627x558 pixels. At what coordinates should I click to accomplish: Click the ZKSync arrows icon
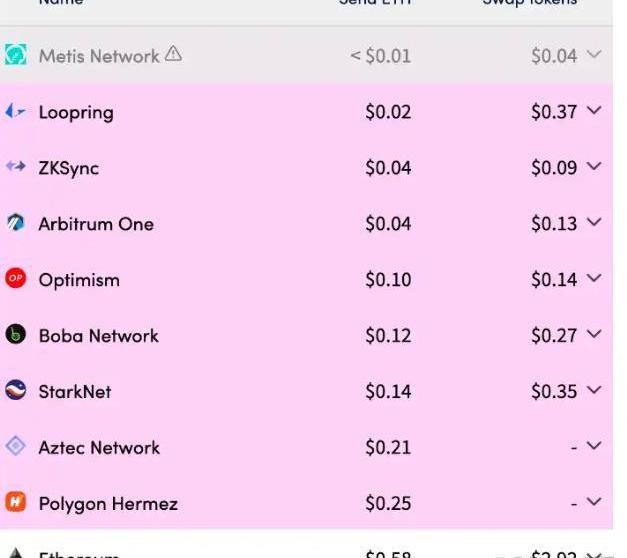(x=15, y=168)
